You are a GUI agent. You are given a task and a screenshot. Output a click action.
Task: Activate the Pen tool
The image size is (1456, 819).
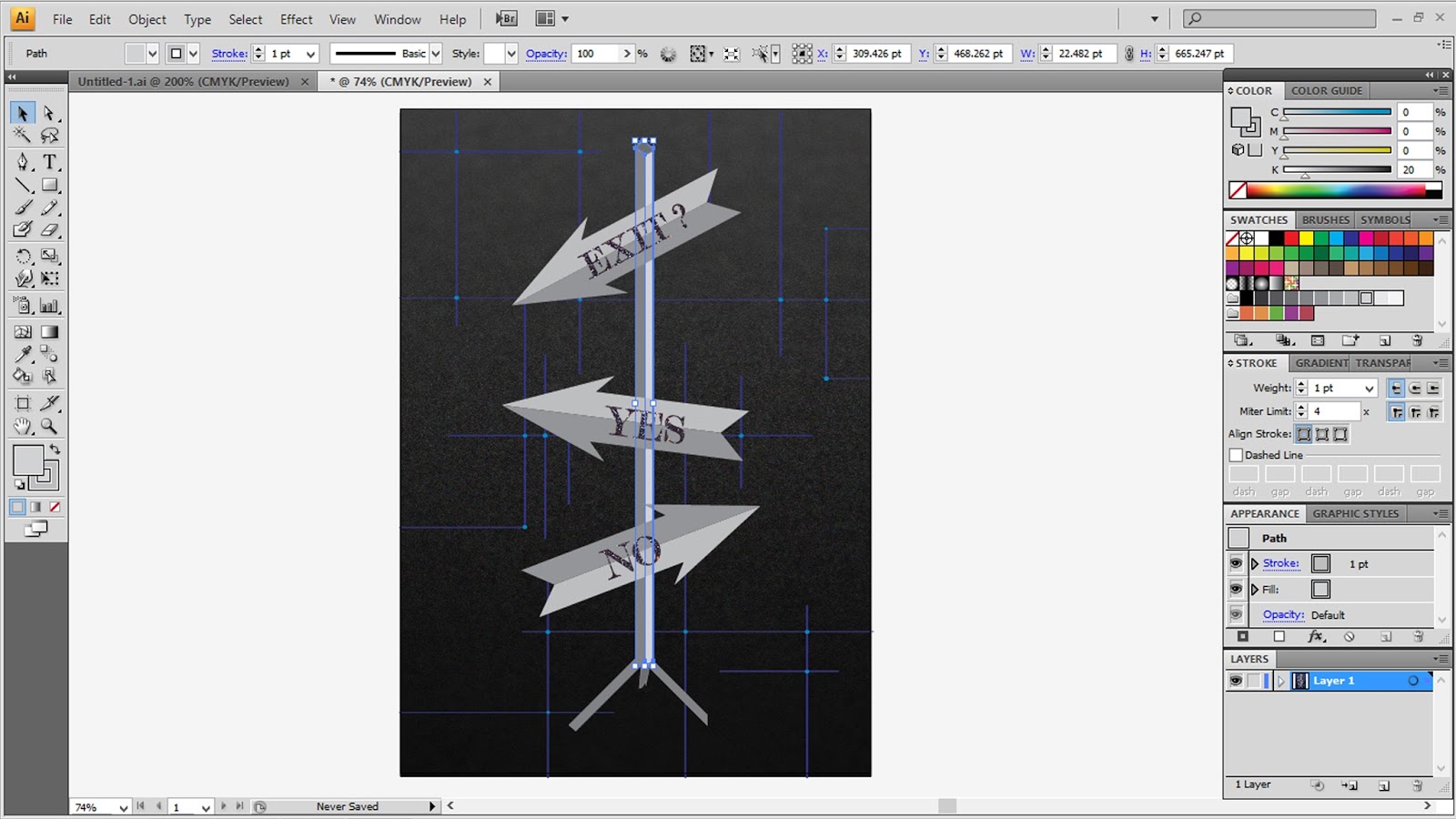coord(23,162)
